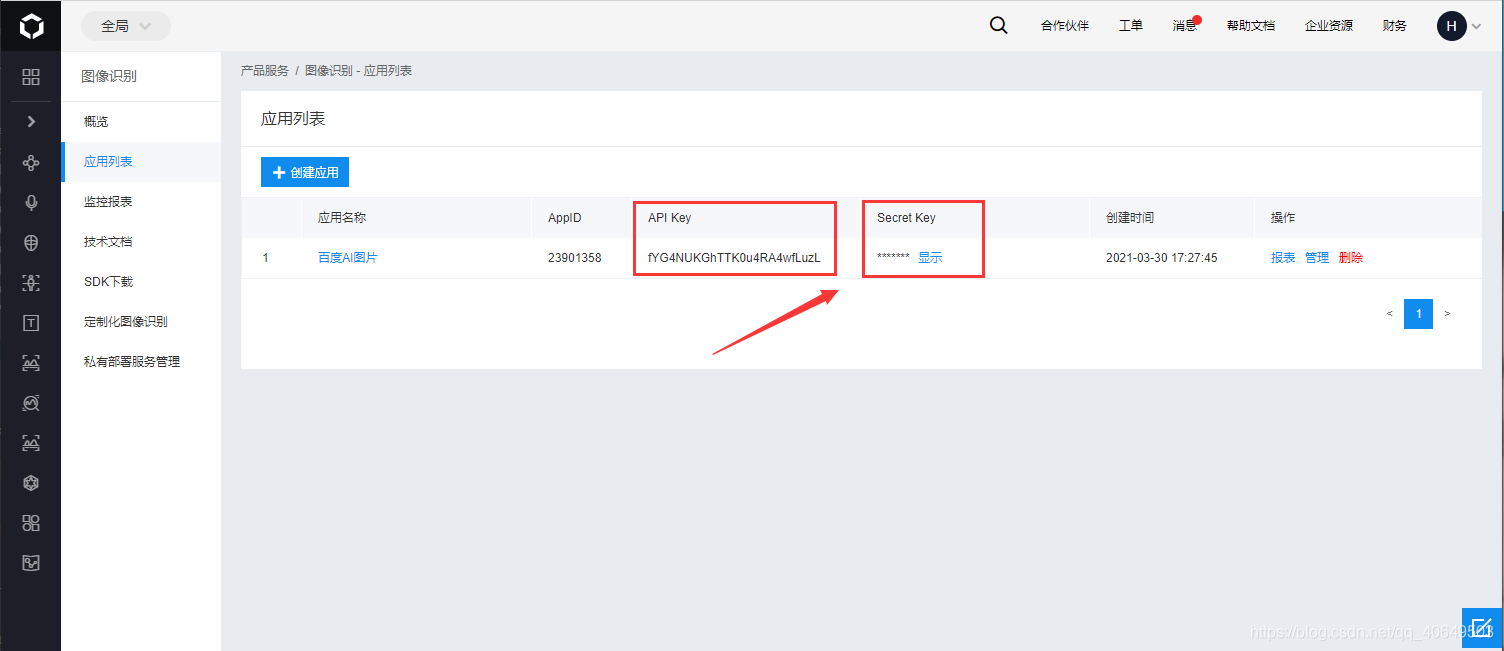
Task: Open 帮助文档 in the top navigation
Action: (x=1251, y=26)
